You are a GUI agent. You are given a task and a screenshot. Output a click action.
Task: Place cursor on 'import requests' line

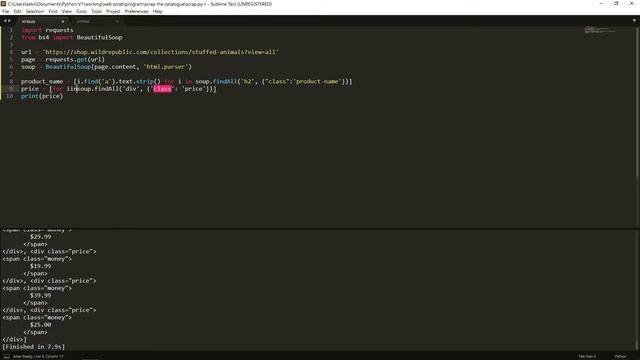(x=47, y=30)
